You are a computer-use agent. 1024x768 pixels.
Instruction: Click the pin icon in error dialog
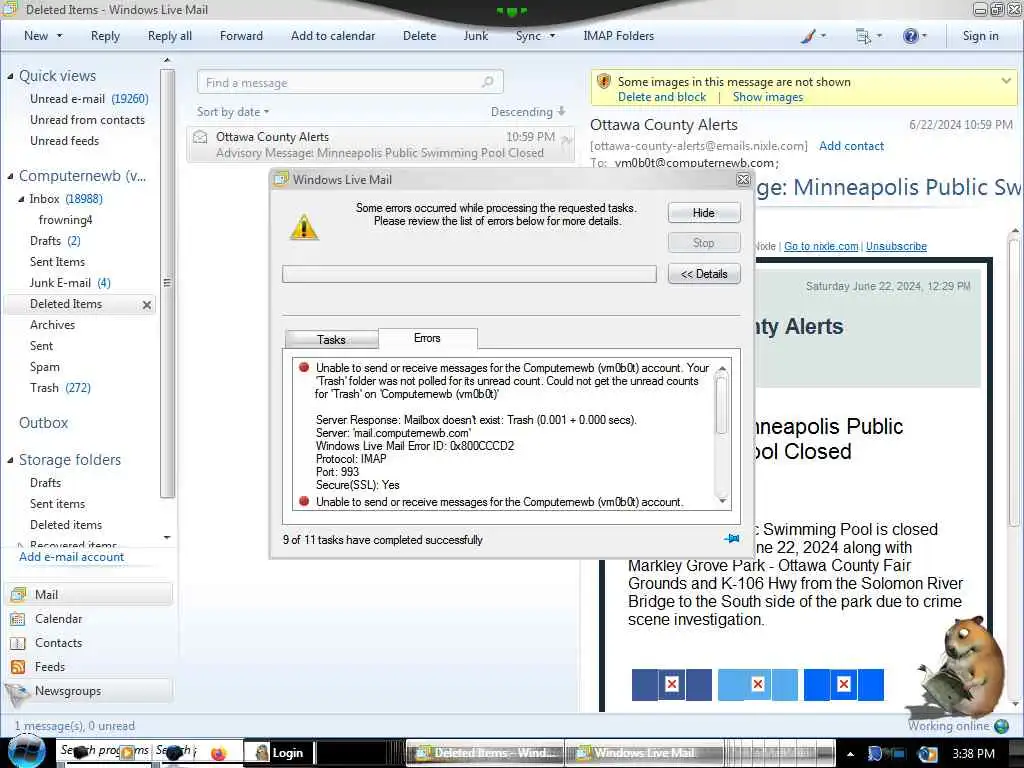pyautogui.click(x=732, y=539)
